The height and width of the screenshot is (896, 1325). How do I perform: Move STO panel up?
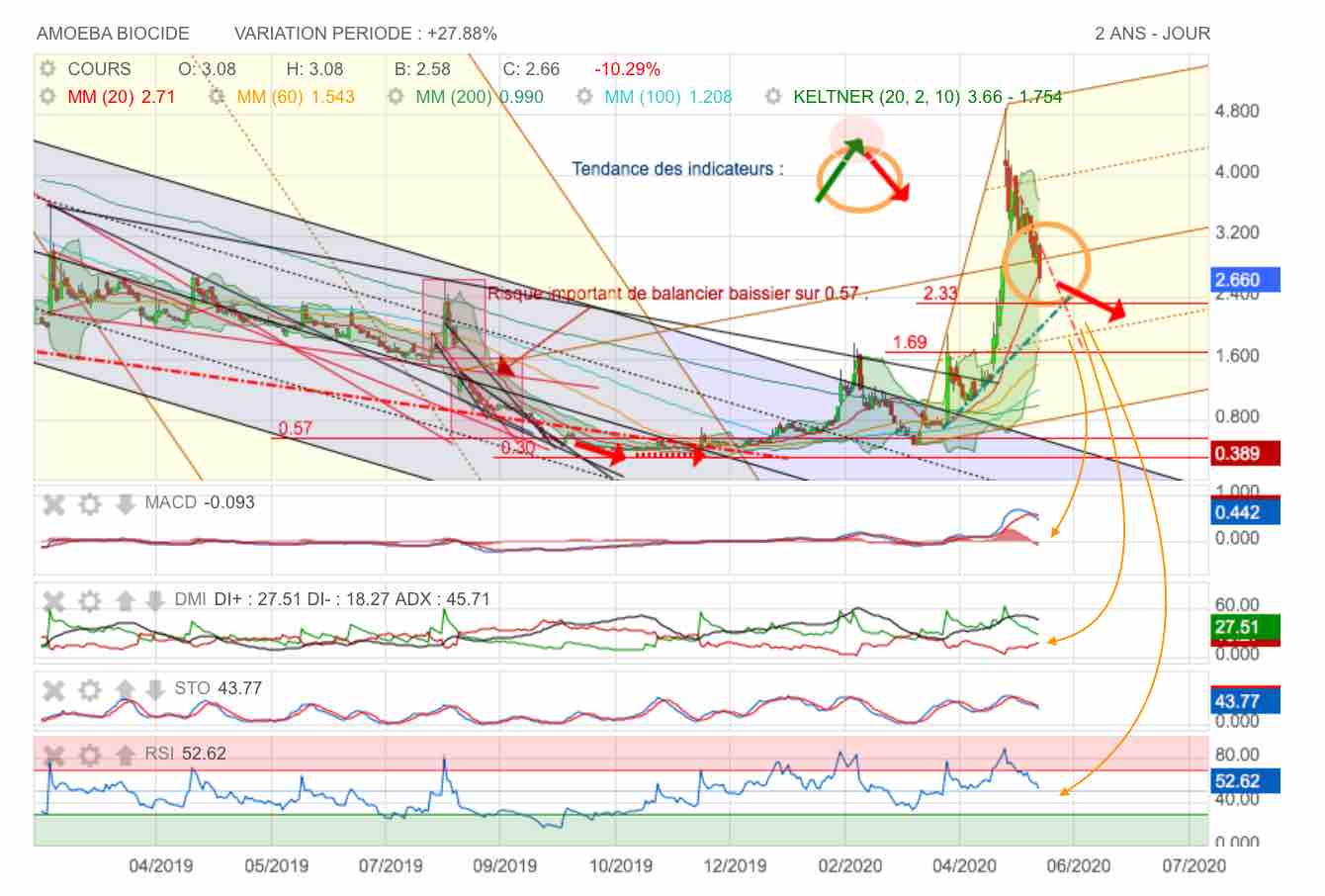pos(125,688)
